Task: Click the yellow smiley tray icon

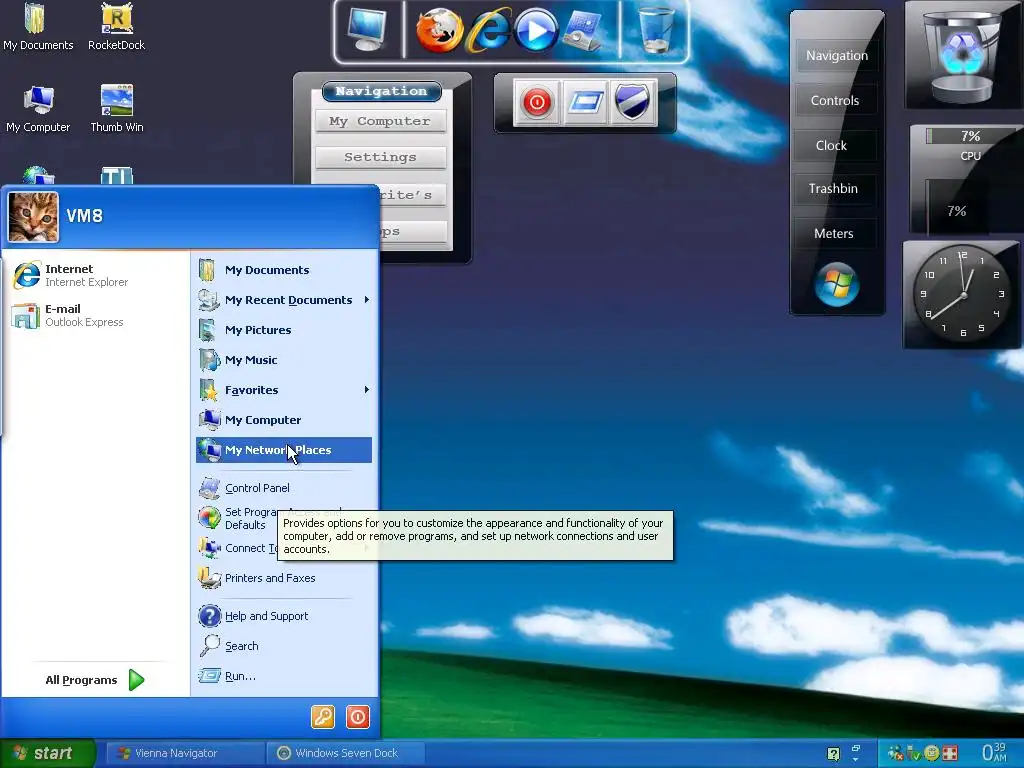Action: pyautogui.click(x=933, y=753)
